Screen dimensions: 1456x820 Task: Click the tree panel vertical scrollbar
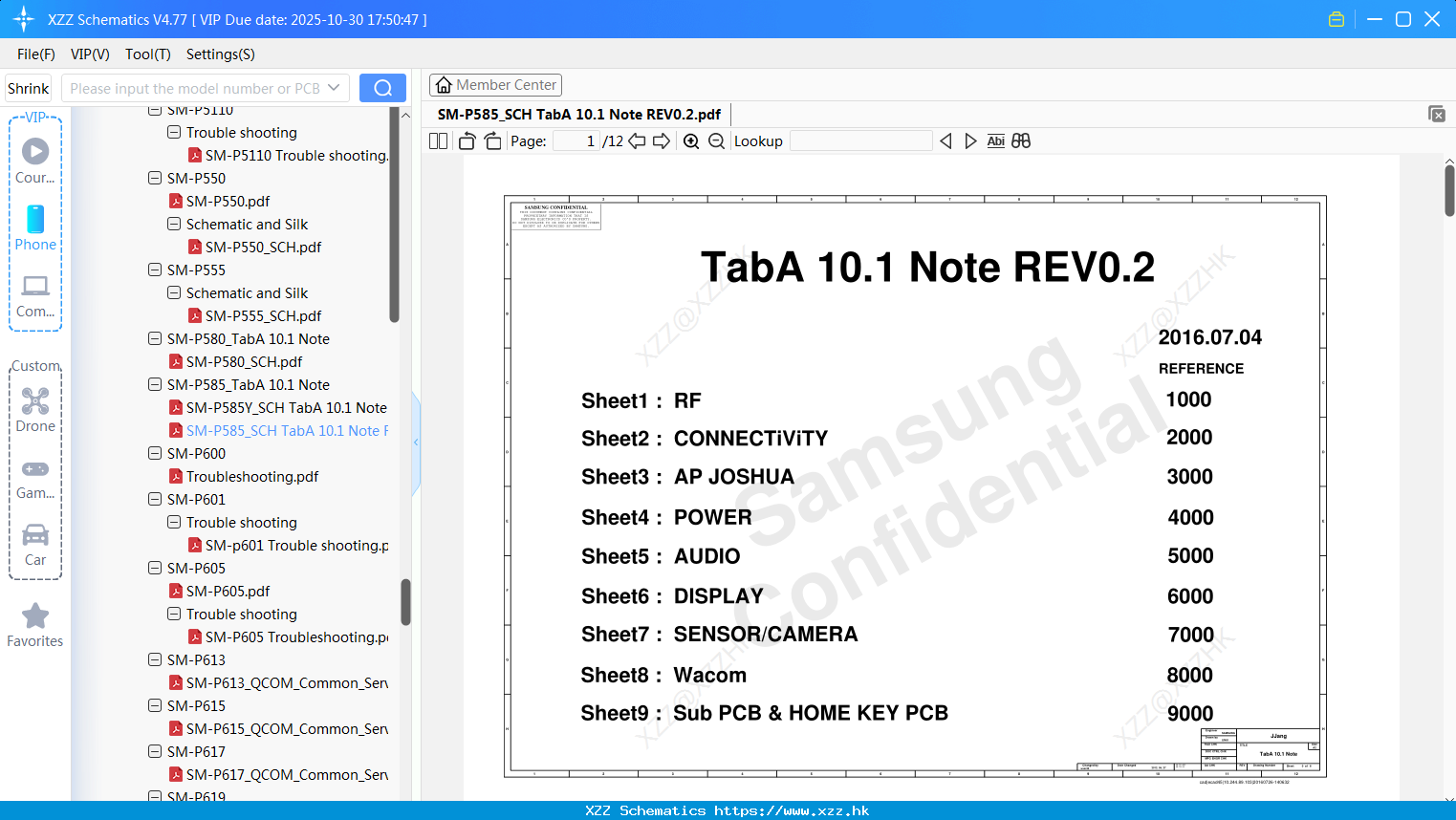point(405,602)
